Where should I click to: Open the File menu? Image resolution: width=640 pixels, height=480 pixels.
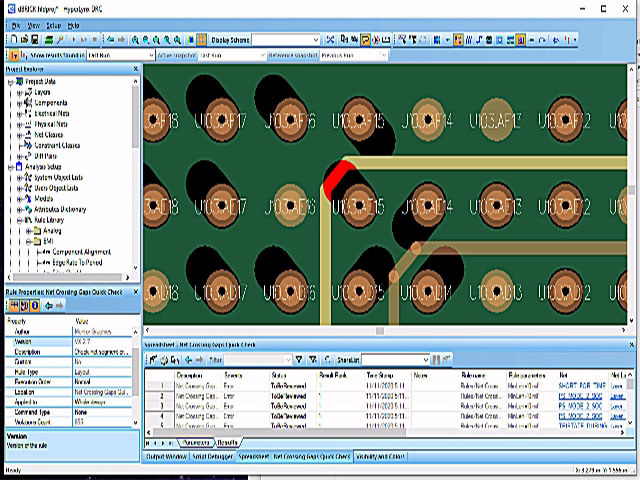click(16, 26)
